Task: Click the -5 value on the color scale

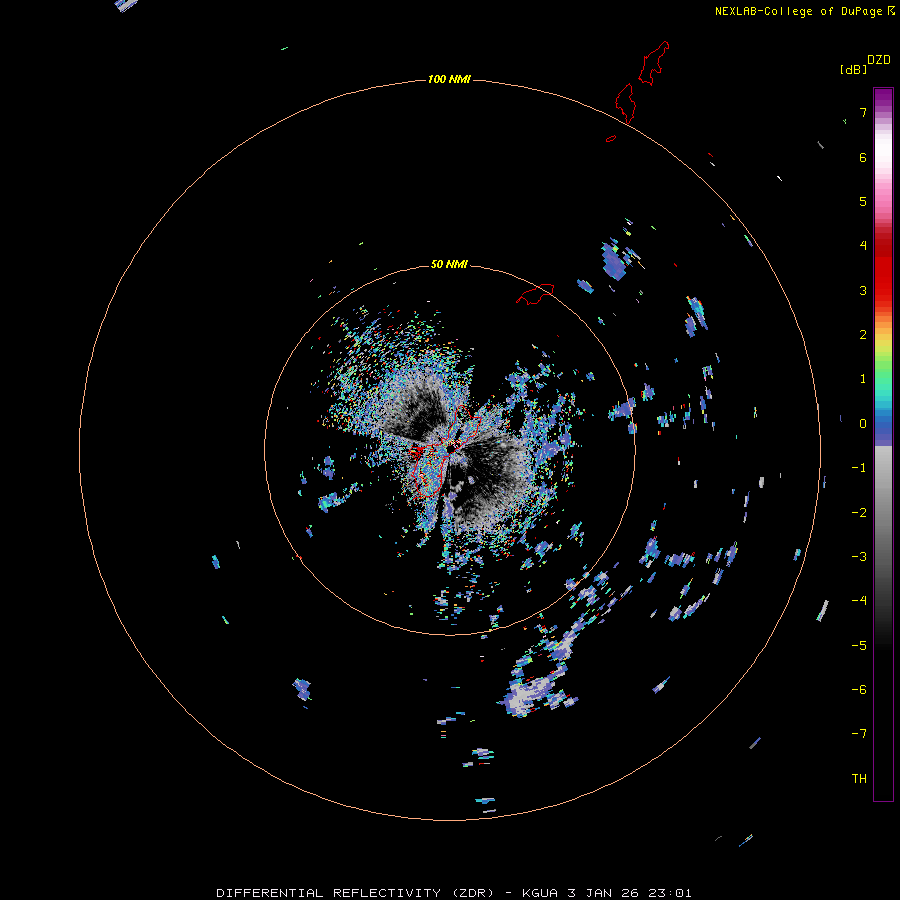Action: click(859, 646)
